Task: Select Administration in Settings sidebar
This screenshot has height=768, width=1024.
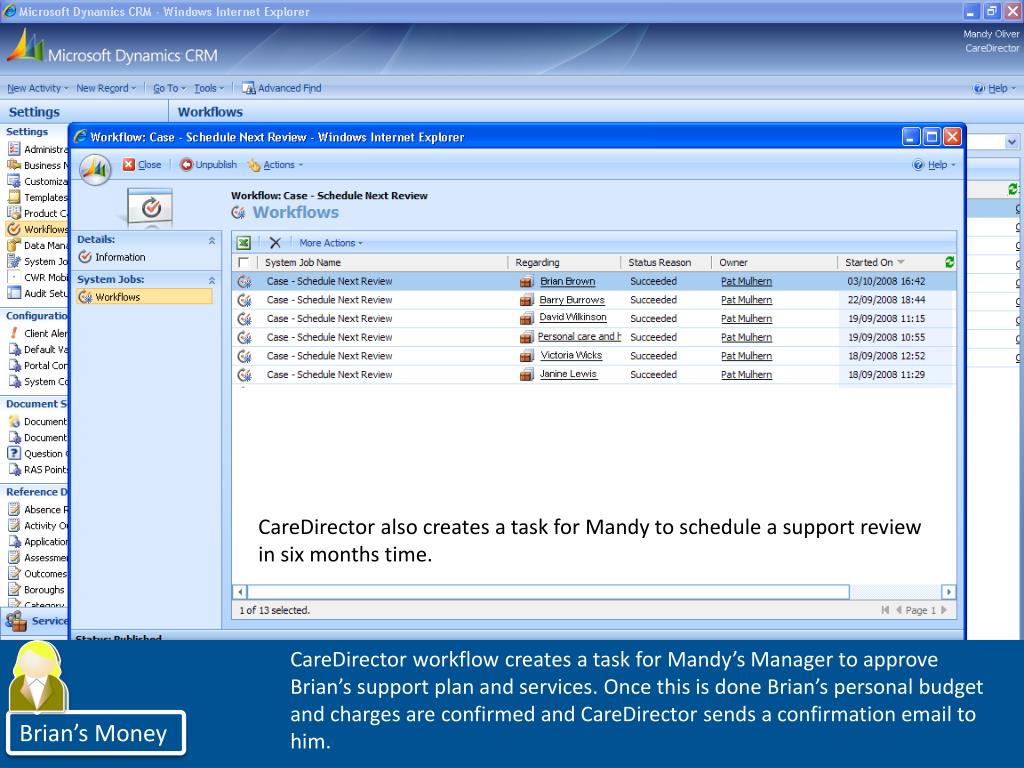Action: [37, 150]
